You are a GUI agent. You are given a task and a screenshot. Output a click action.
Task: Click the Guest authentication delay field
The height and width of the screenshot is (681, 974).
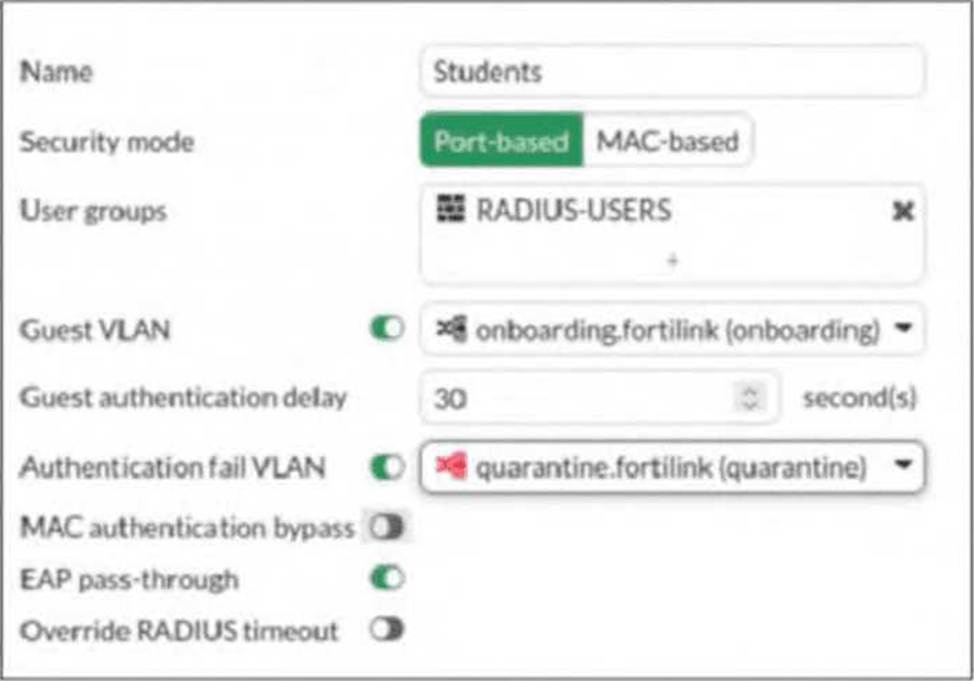(580, 398)
